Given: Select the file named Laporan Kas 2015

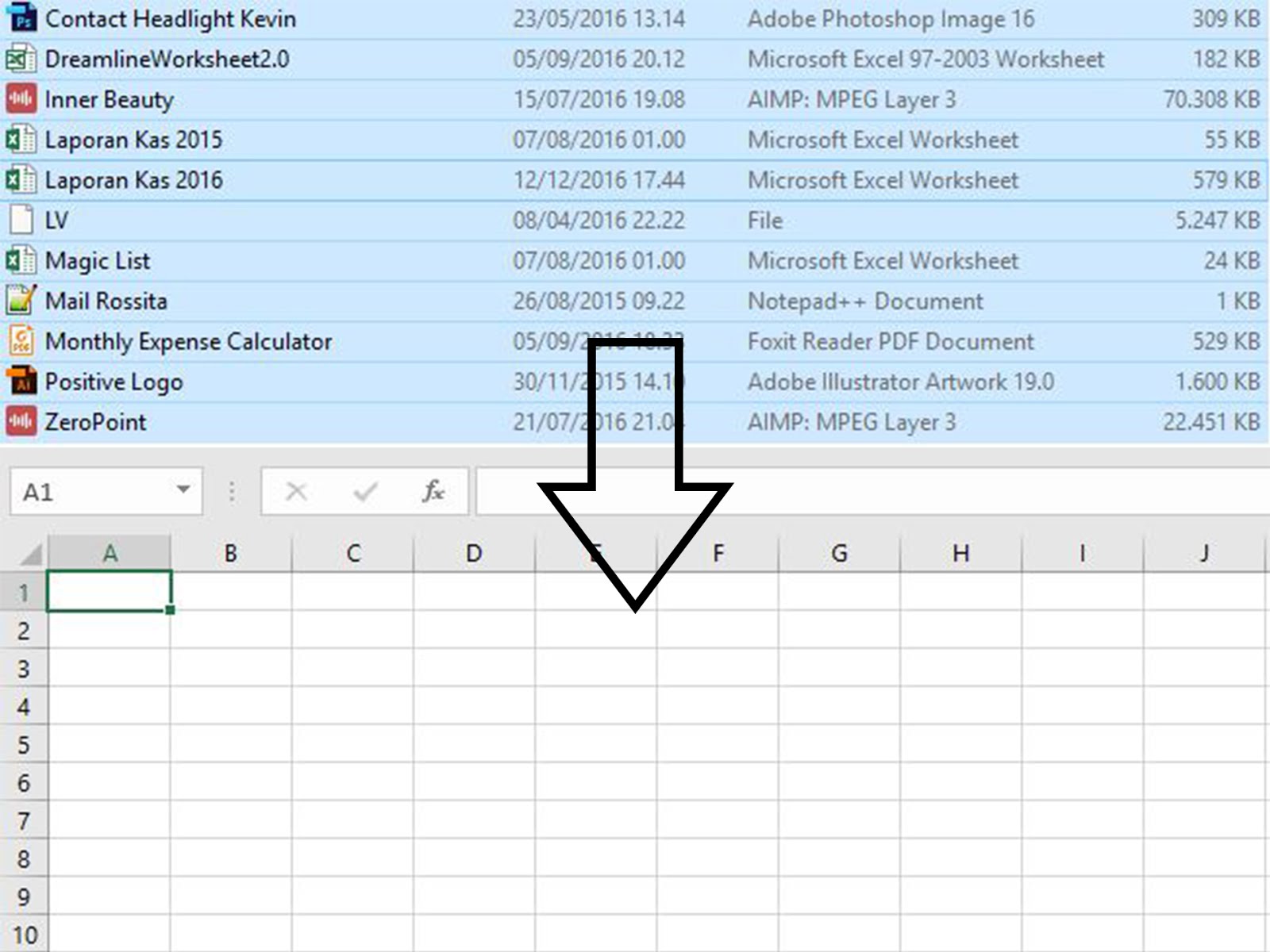Looking at the screenshot, I should (133, 140).
